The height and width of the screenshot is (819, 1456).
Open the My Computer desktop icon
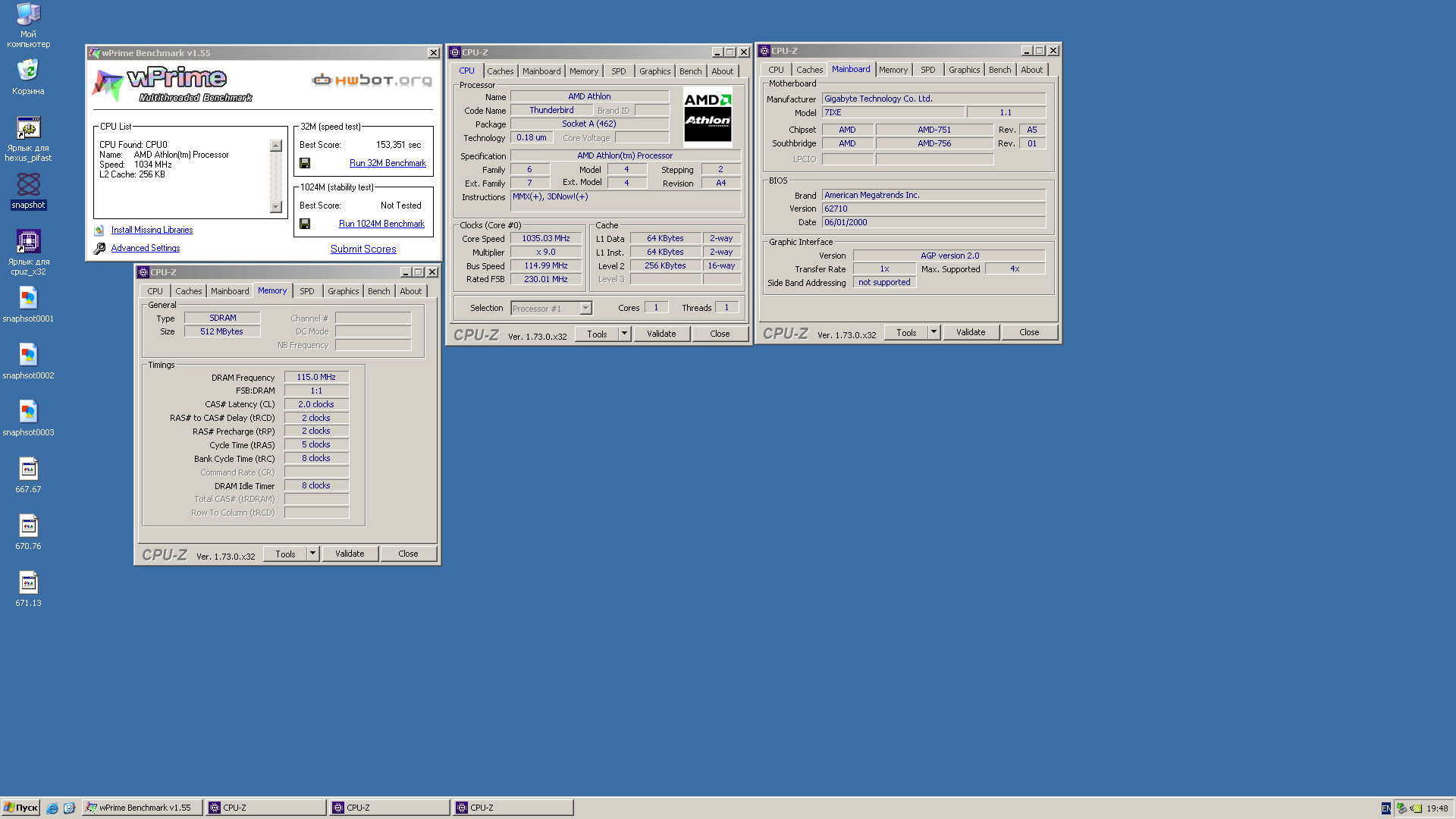pos(28,14)
